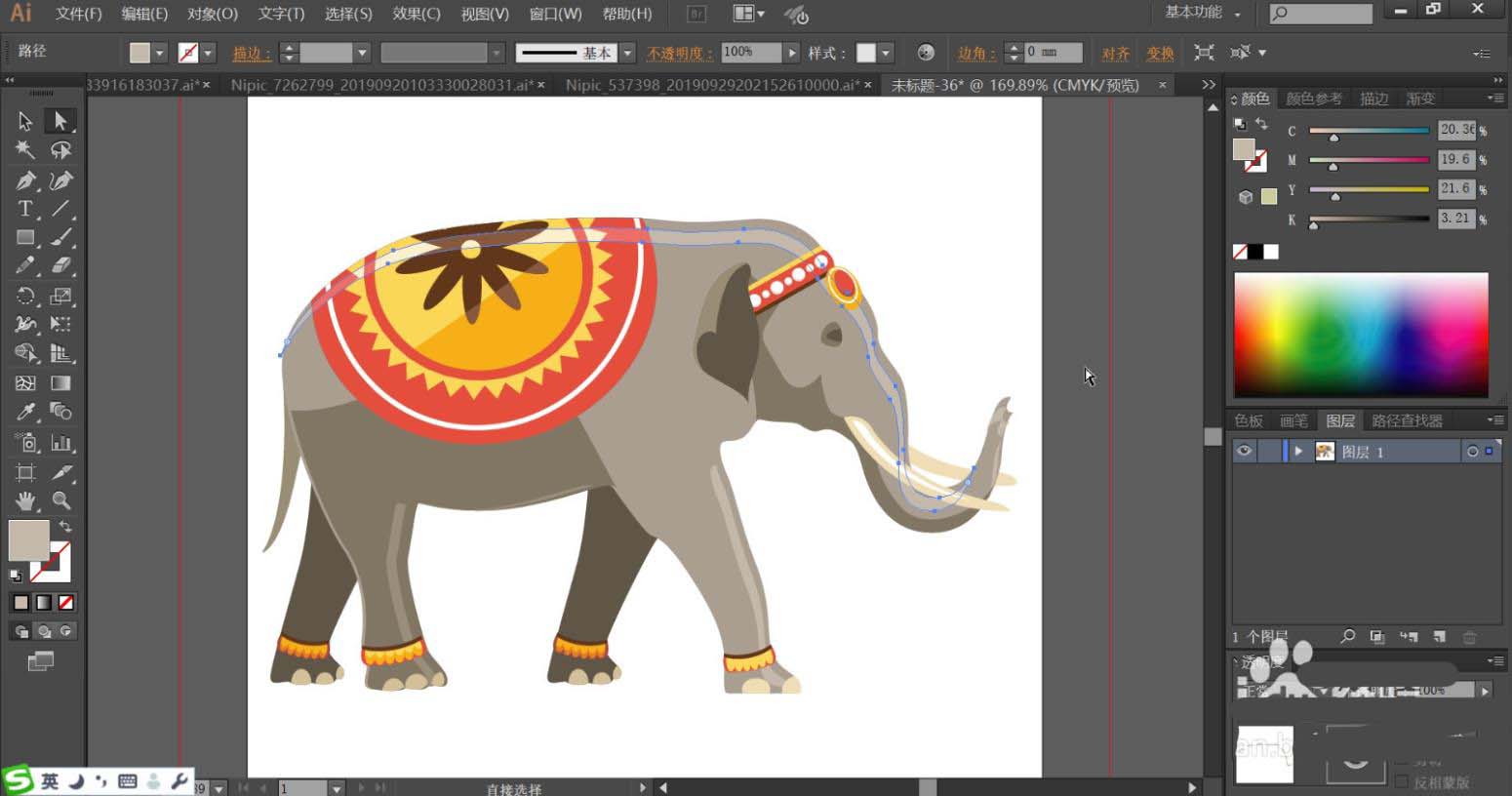Open the 样式 graphic style dropdown
Screen dimensions: 1512x796
(886, 53)
